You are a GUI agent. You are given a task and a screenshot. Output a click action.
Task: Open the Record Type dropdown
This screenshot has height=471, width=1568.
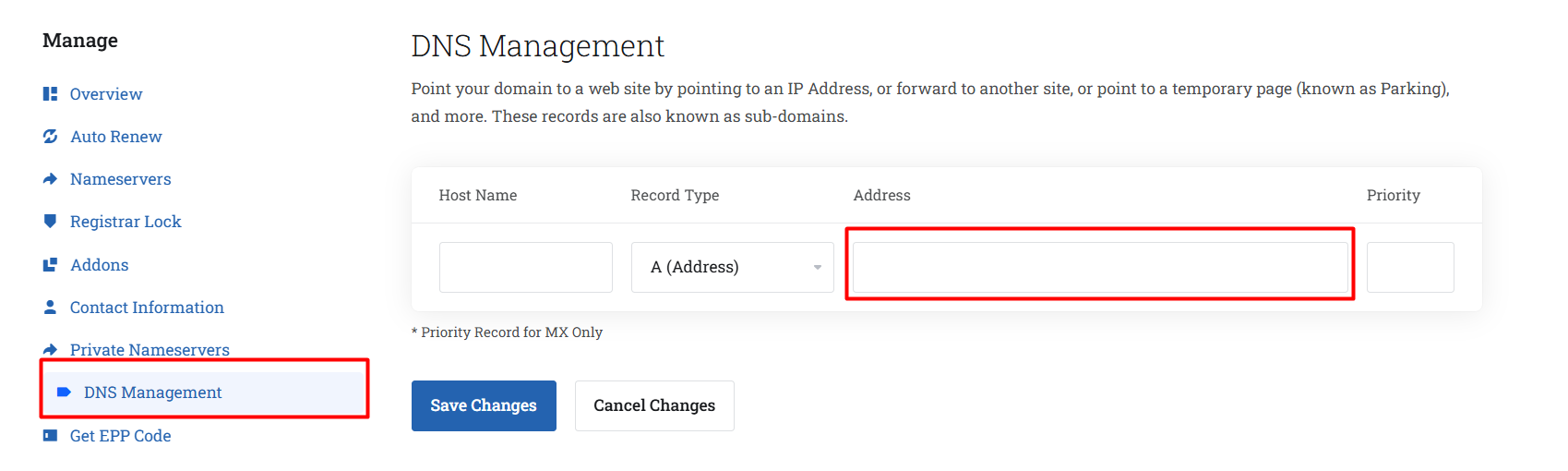tap(731, 267)
